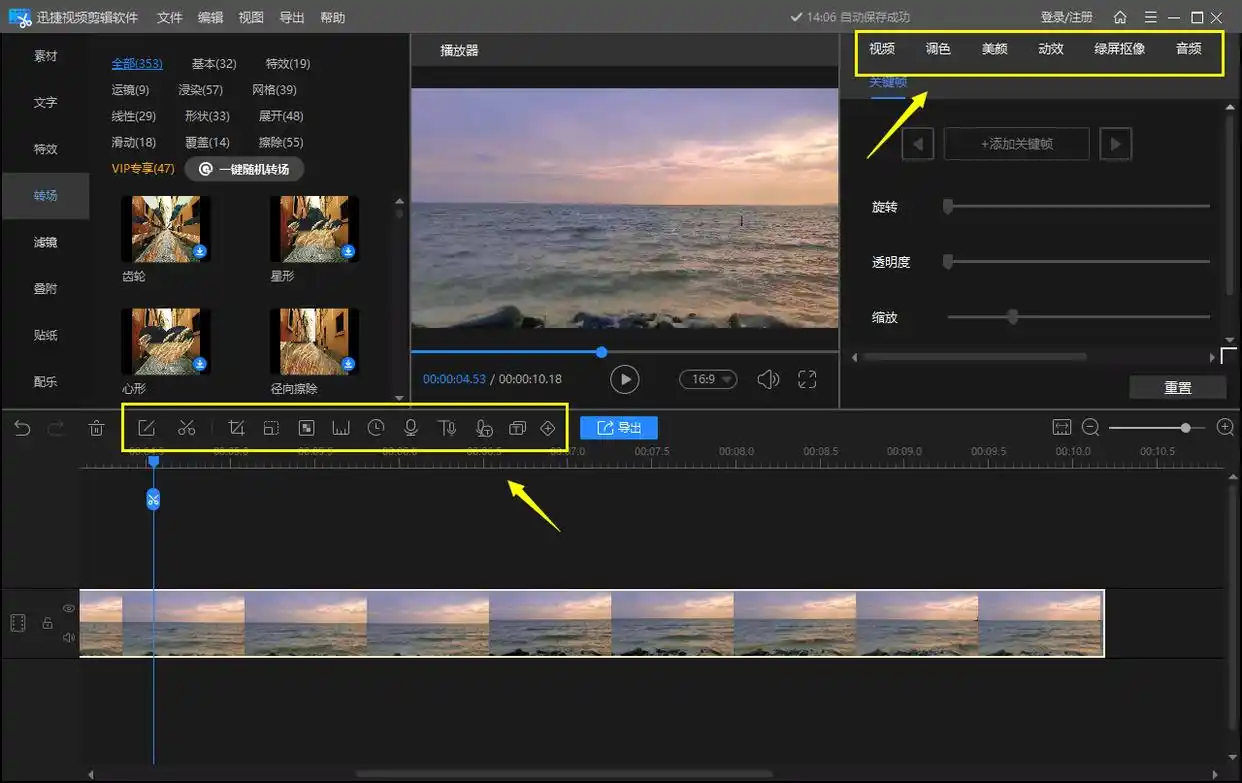This screenshot has width=1242, height=783.
Task: Open the mosaic tool icon
Action: [x=307, y=428]
